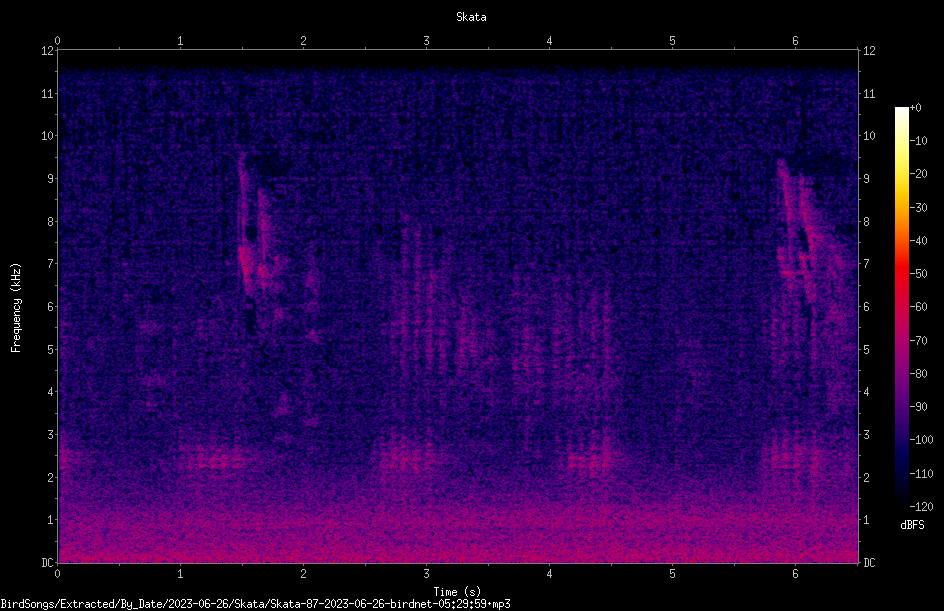Click the "-40" value on the color scale
The height and width of the screenshot is (611, 944).
[918, 241]
